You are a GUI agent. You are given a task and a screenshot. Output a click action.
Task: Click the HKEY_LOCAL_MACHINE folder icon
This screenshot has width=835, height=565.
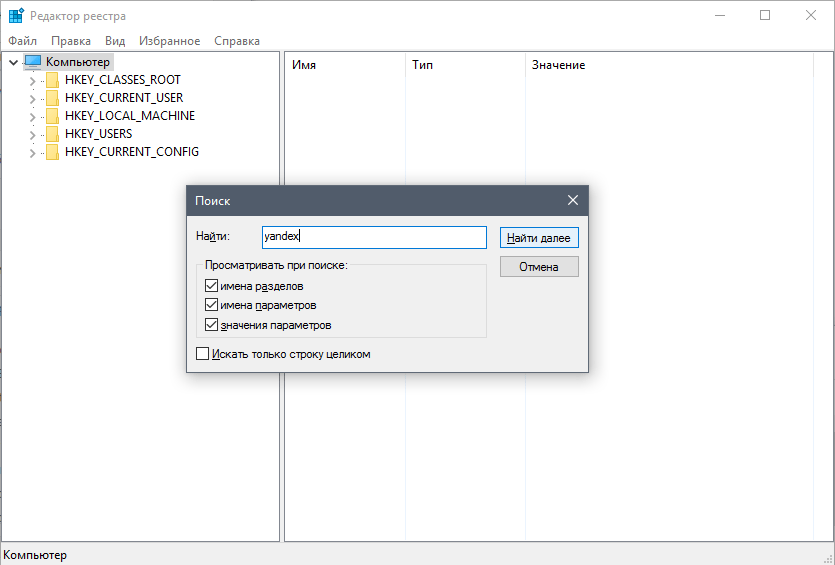[x=53, y=116]
